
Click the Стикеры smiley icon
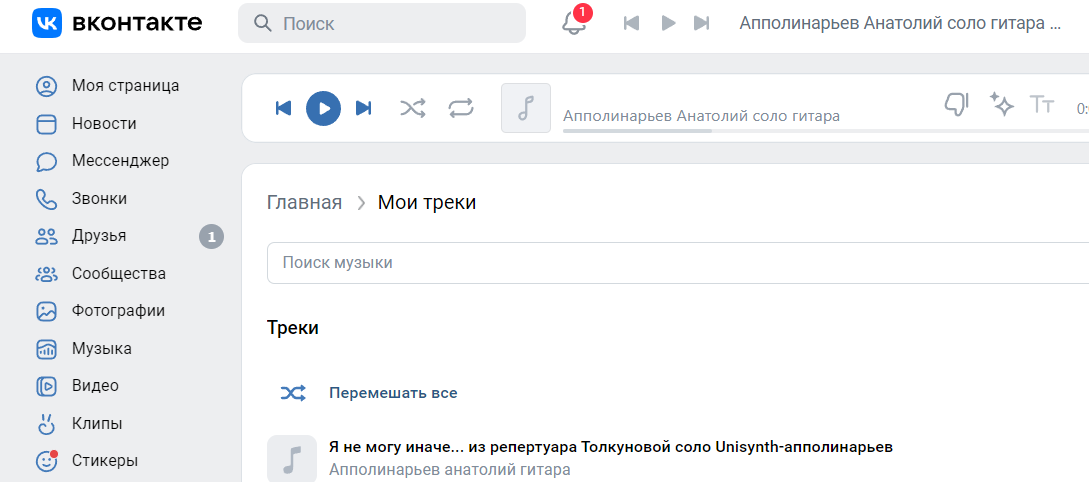(46, 460)
